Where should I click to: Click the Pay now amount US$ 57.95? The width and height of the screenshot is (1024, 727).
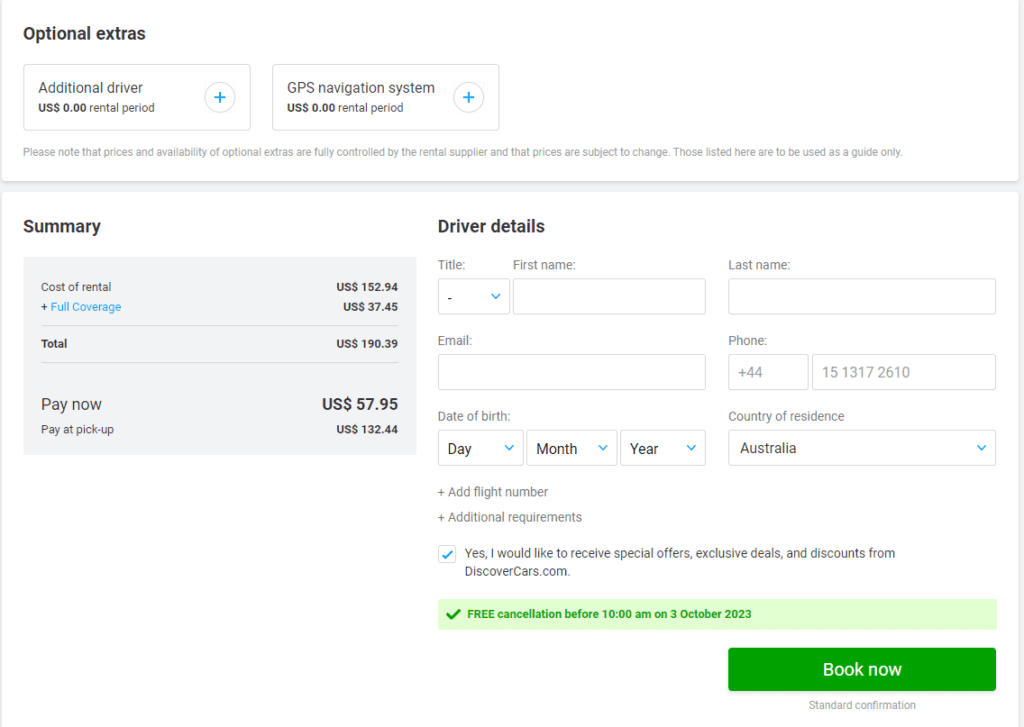coord(360,404)
